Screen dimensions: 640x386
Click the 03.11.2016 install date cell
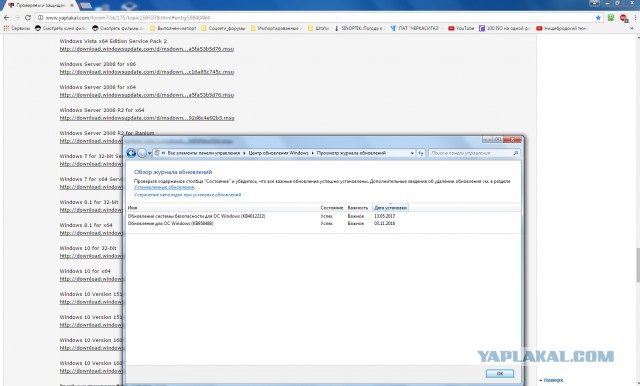pyautogui.click(x=384, y=223)
